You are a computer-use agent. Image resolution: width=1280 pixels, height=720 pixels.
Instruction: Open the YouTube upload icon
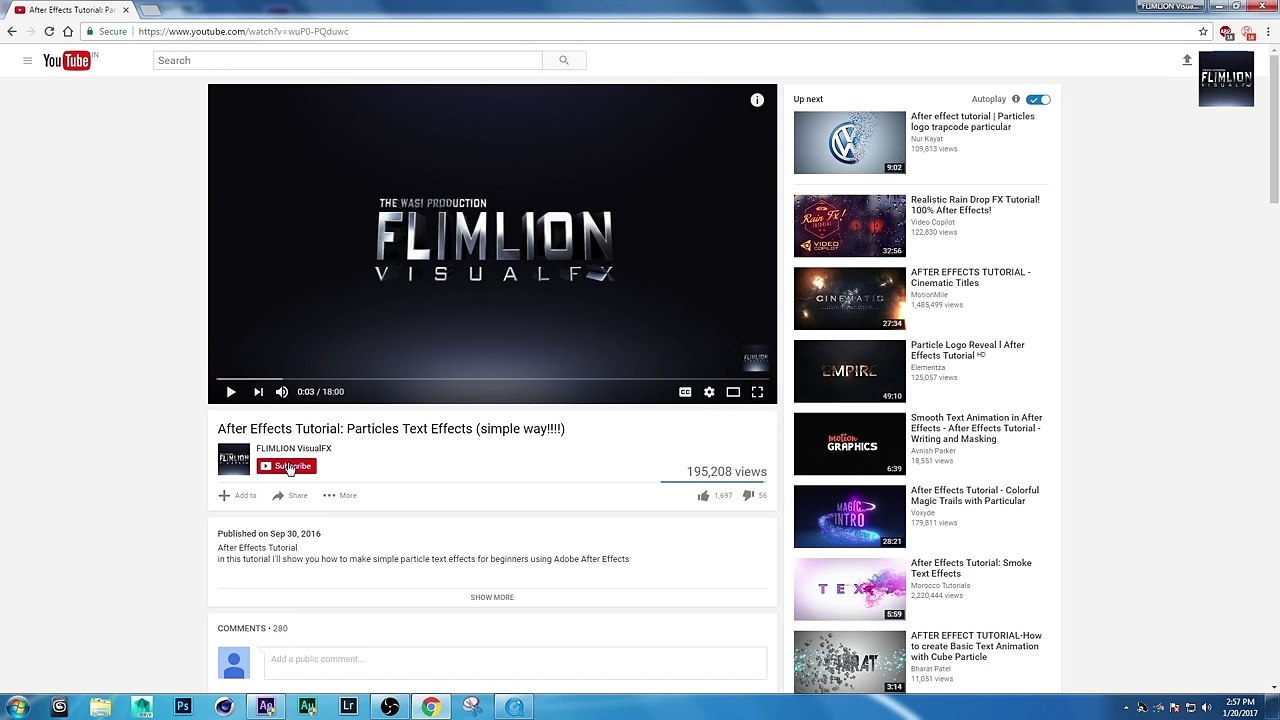pos(1187,60)
